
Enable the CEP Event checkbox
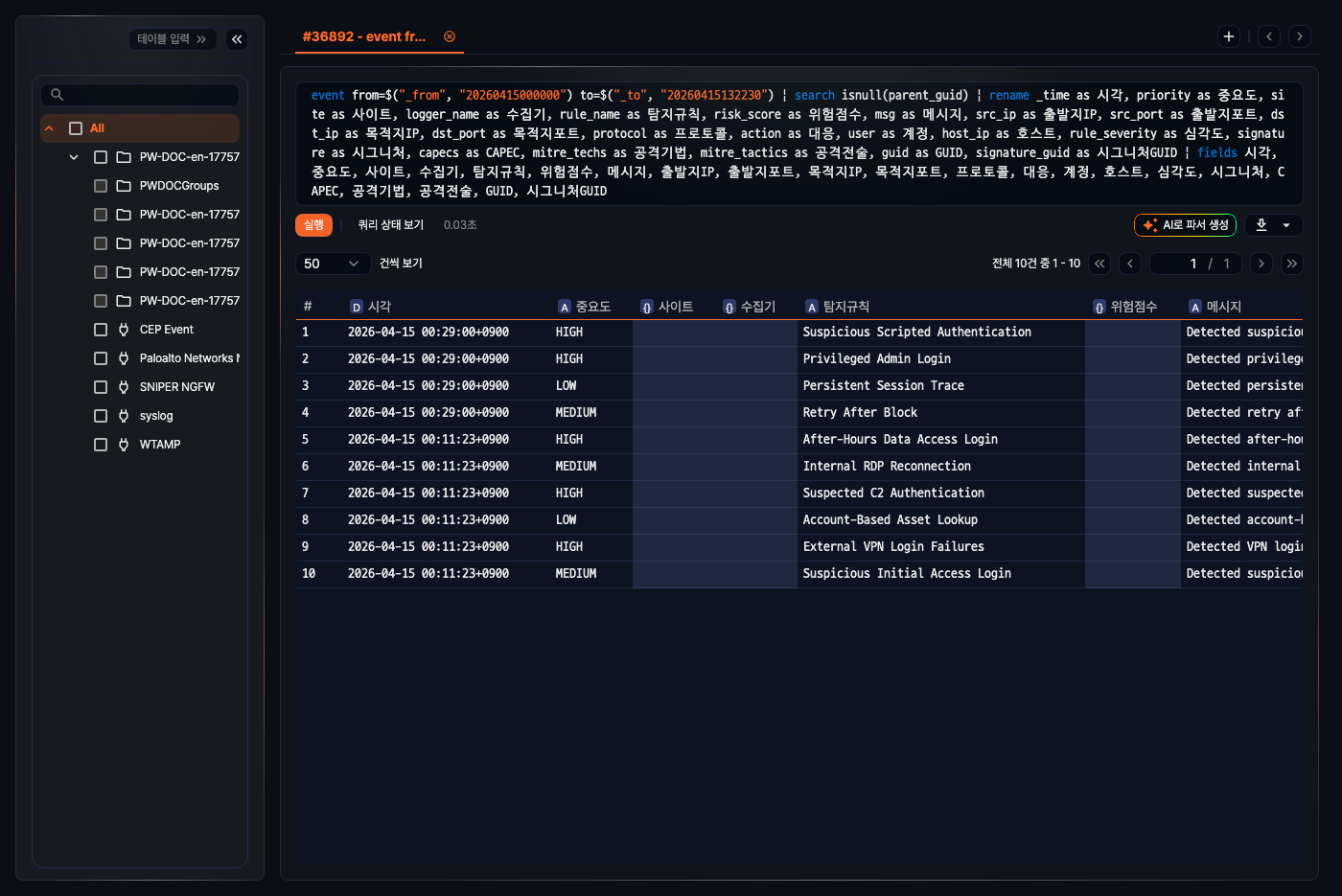pyautogui.click(x=101, y=330)
